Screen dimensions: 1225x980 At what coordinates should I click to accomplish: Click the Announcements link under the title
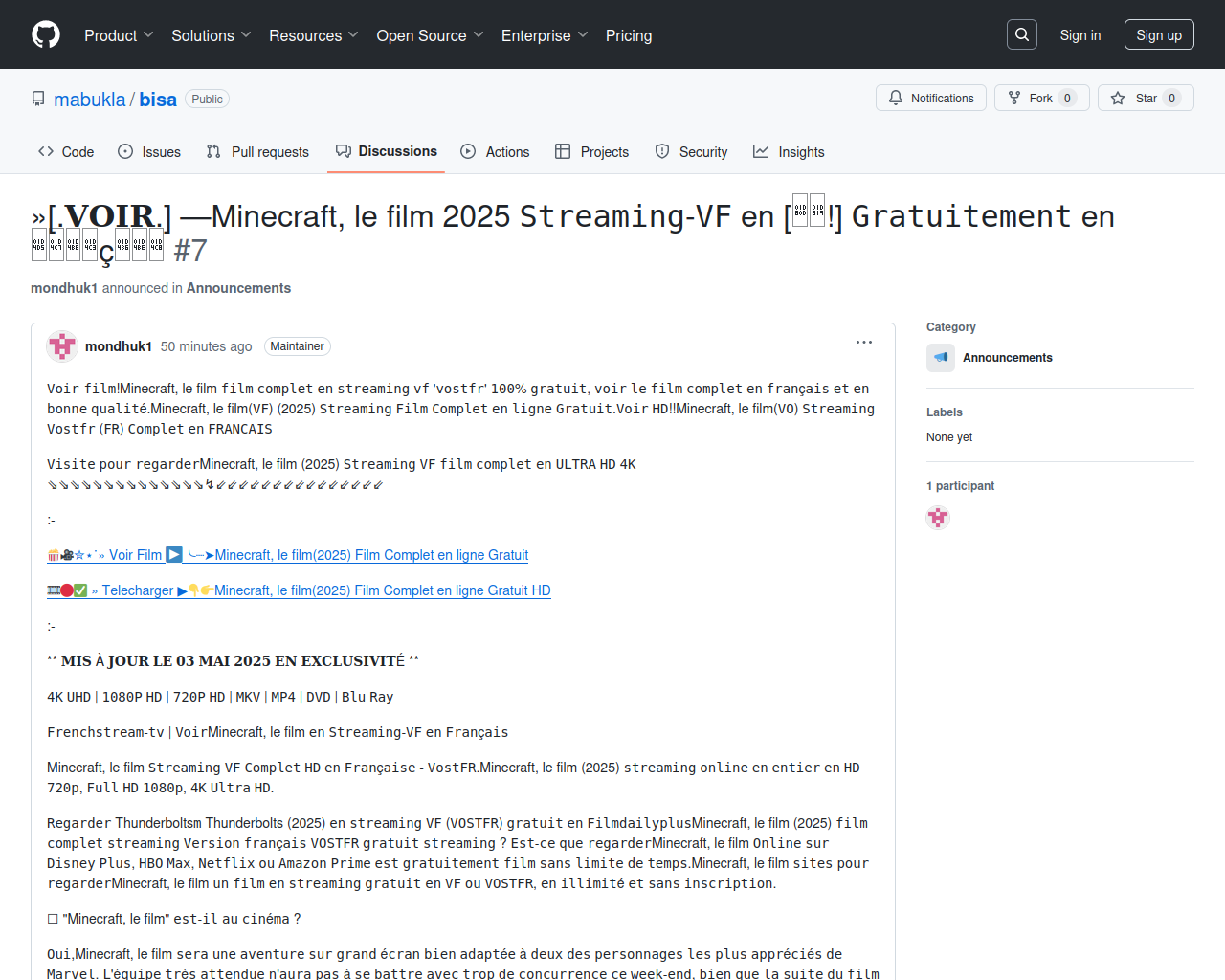238,288
